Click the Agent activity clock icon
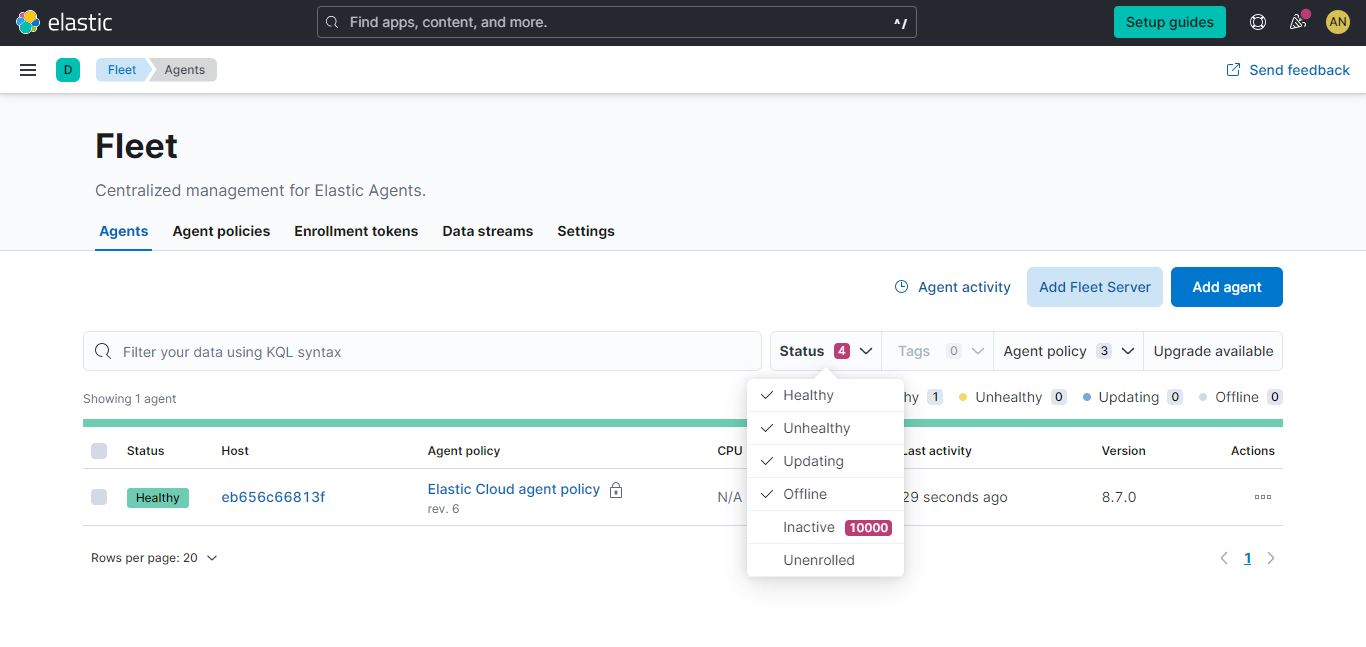 coord(901,287)
